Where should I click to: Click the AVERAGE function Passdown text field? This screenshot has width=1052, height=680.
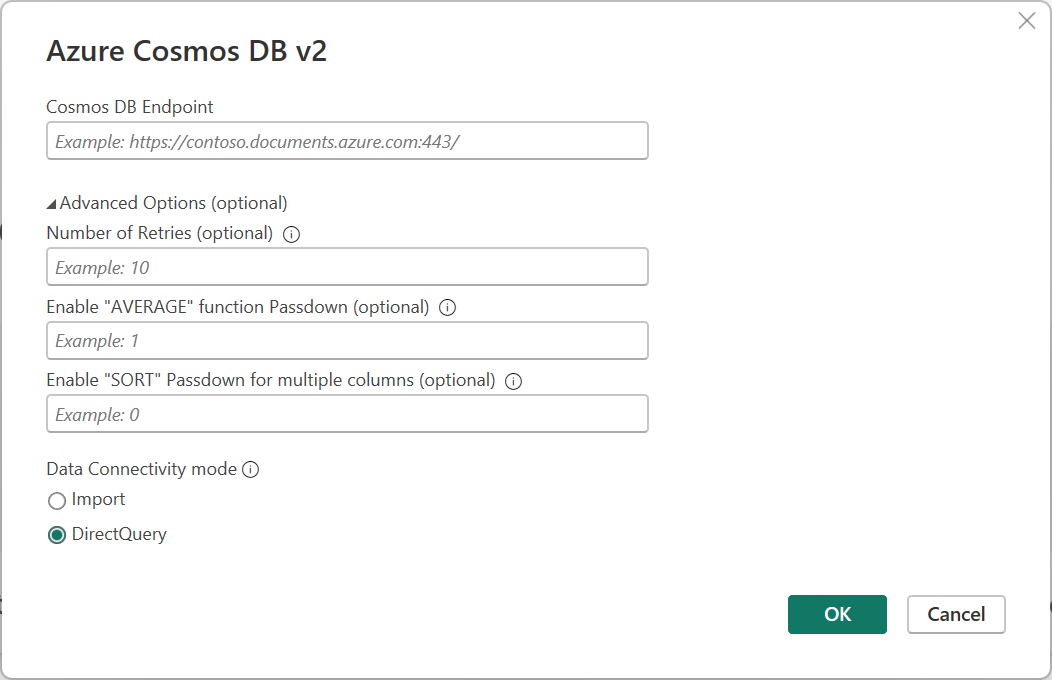[x=347, y=340]
